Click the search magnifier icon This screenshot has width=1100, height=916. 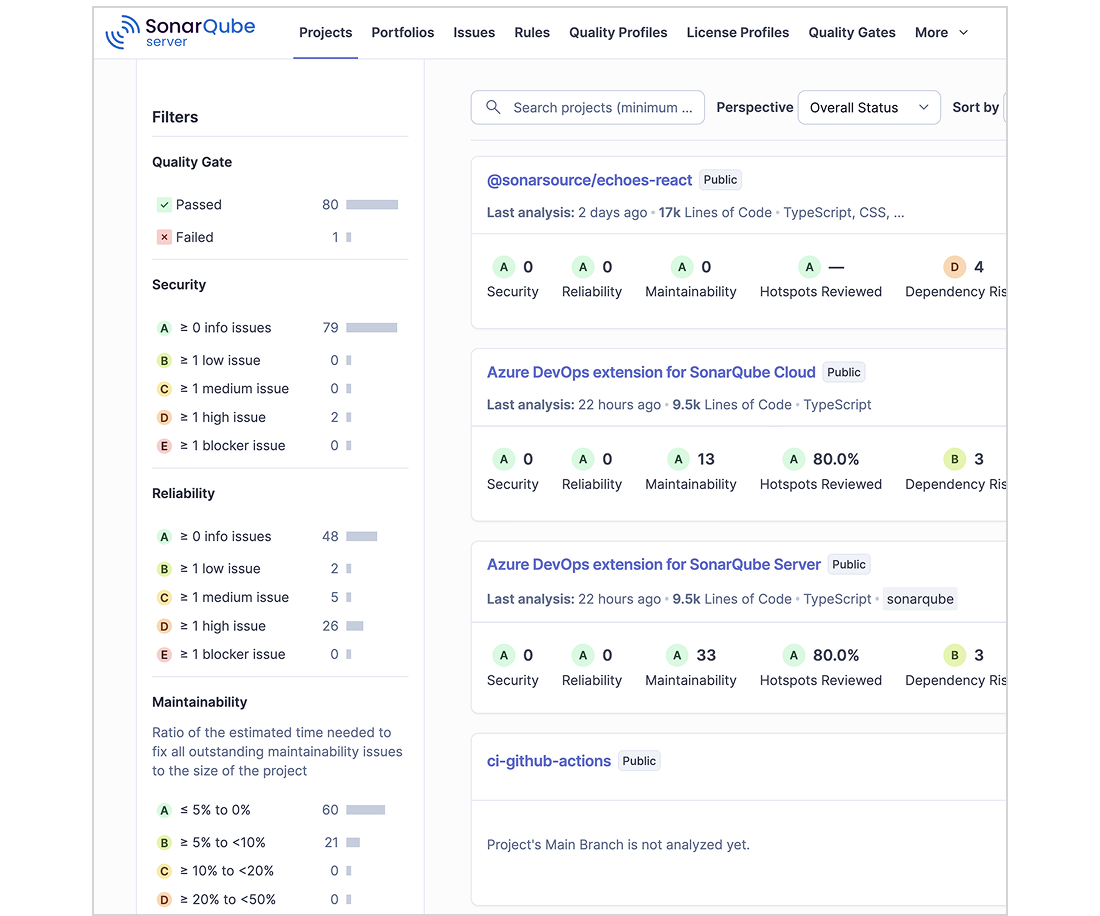tap(493, 107)
